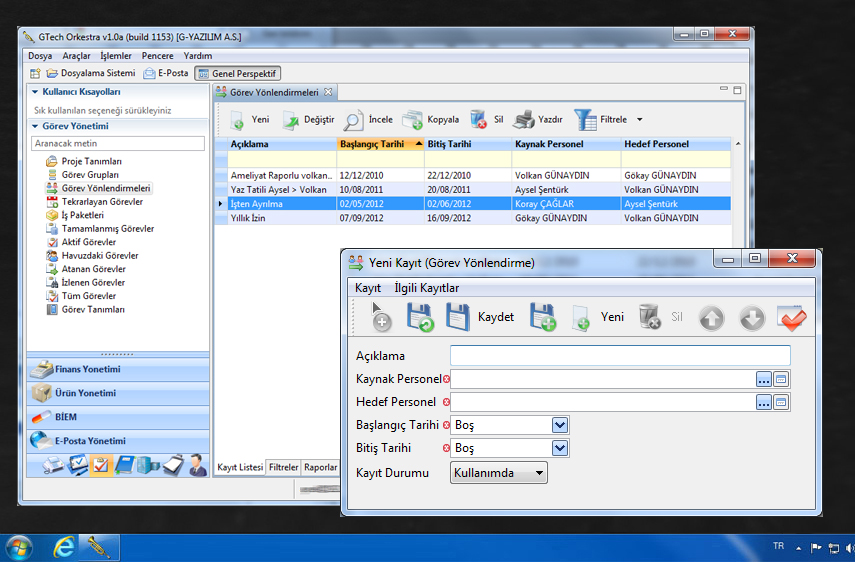Image resolution: width=855 pixels, height=562 pixels.
Task: Click the save-and-refresh disk icon in dialog
Action: [x=420, y=318]
